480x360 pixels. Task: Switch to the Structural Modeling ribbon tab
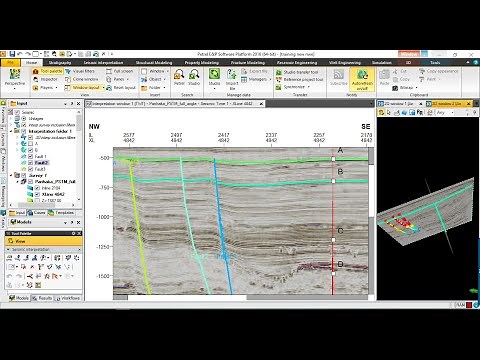click(154, 62)
